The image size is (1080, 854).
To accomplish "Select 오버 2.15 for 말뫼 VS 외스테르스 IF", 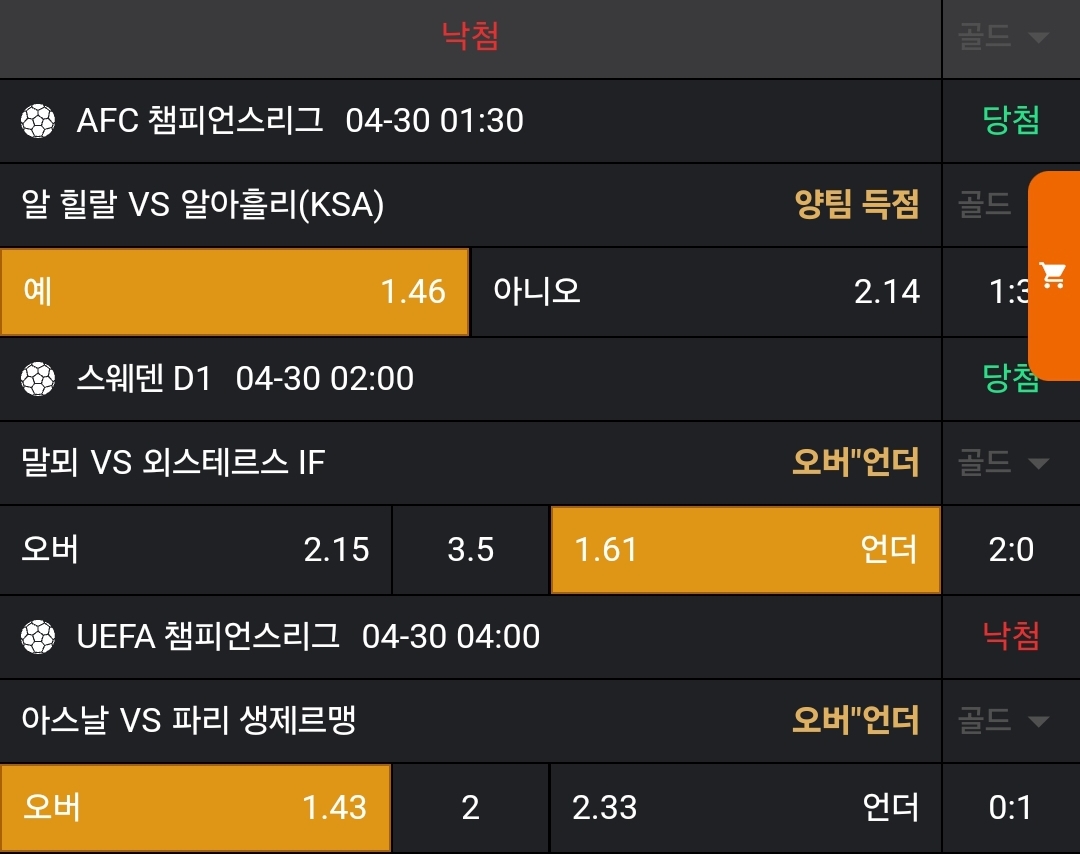I will [x=195, y=549].
